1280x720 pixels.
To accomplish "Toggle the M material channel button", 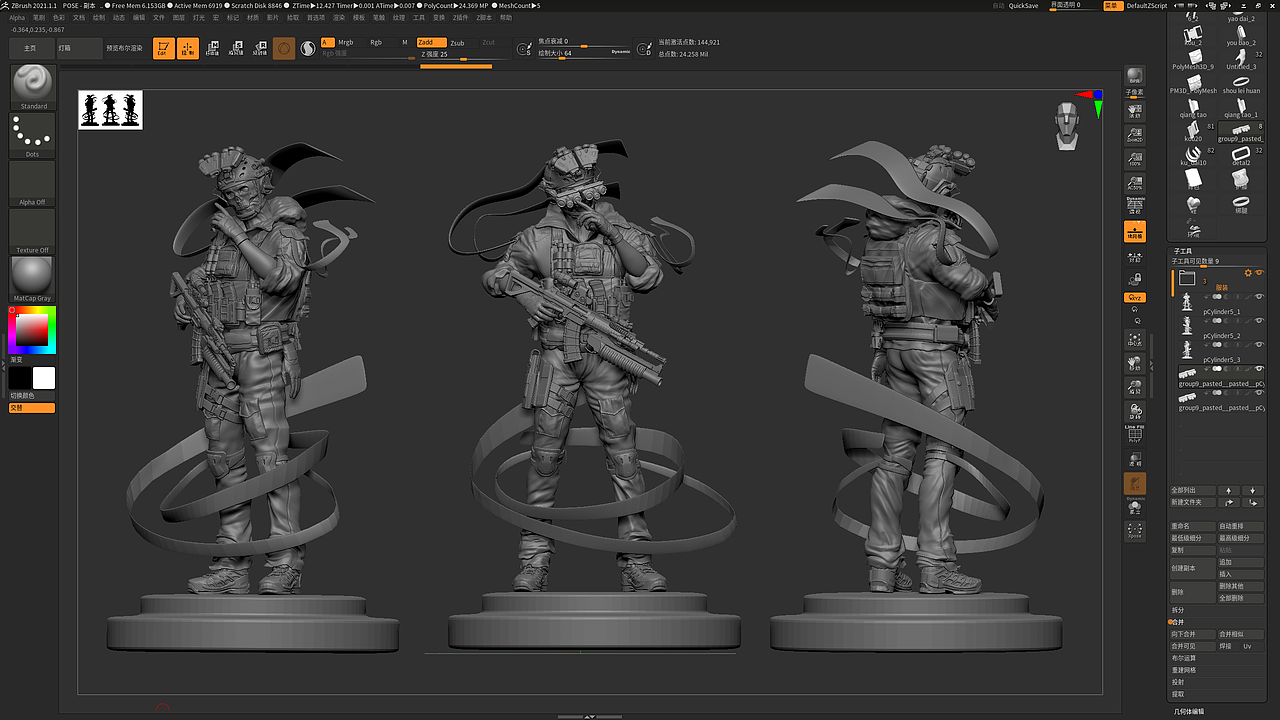I will (x=405, y=42).
